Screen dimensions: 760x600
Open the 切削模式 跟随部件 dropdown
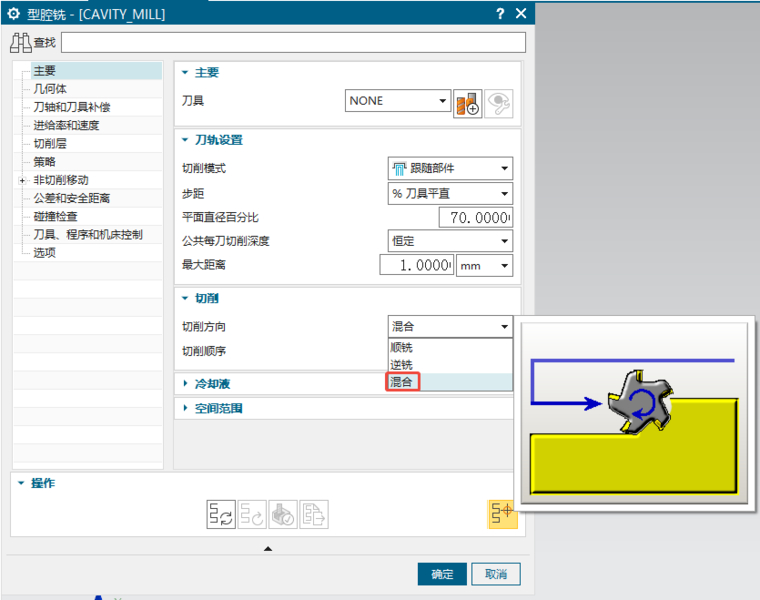coord(450,168)
